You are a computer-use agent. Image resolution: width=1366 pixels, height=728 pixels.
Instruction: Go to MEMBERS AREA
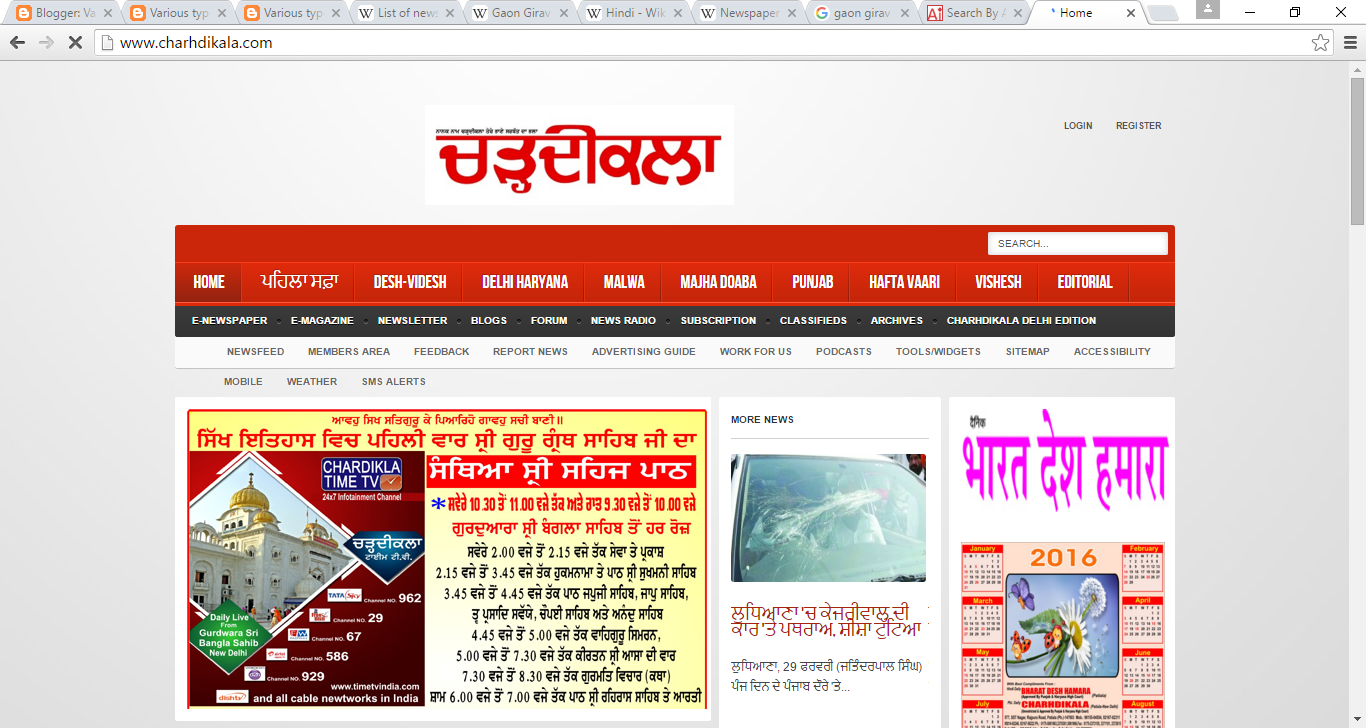[349, 352]
